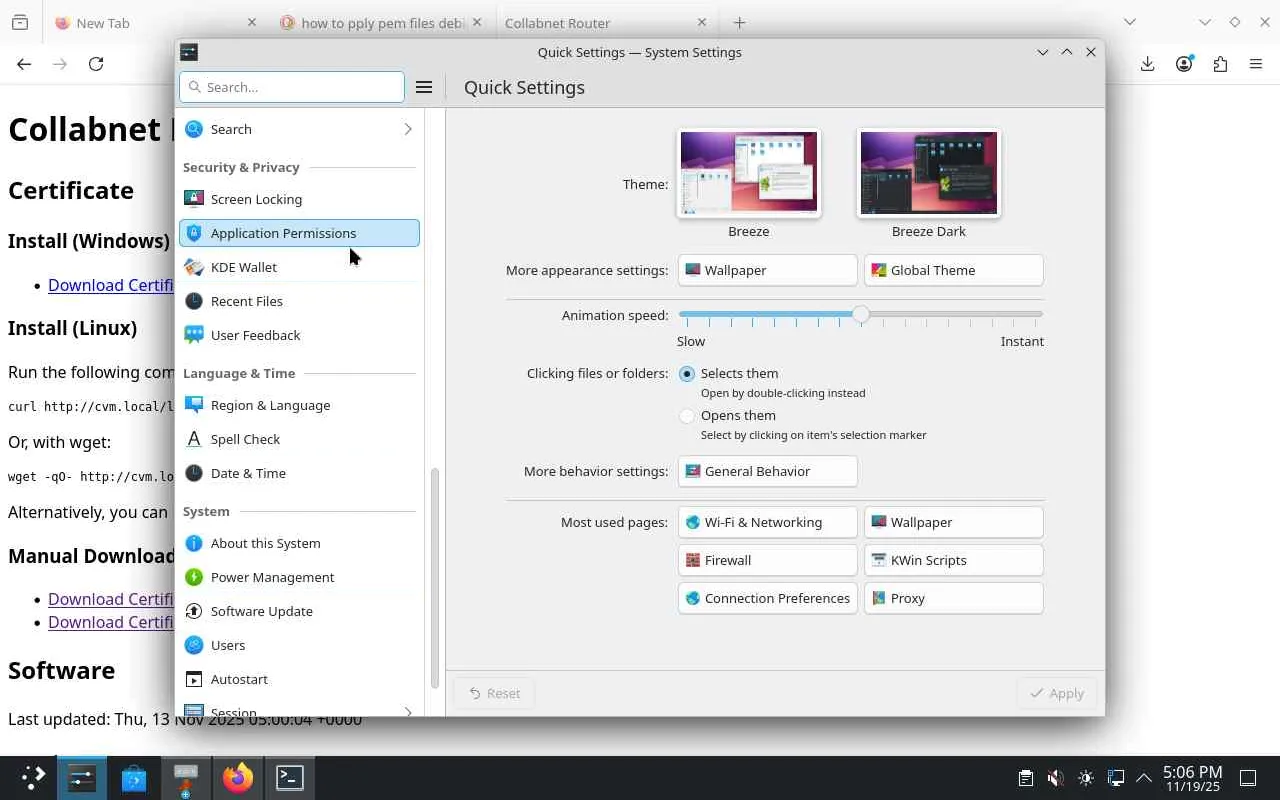Open the brightness tray icon
The height and width of the screenshot is (800, 1280).
point(1086,778)
